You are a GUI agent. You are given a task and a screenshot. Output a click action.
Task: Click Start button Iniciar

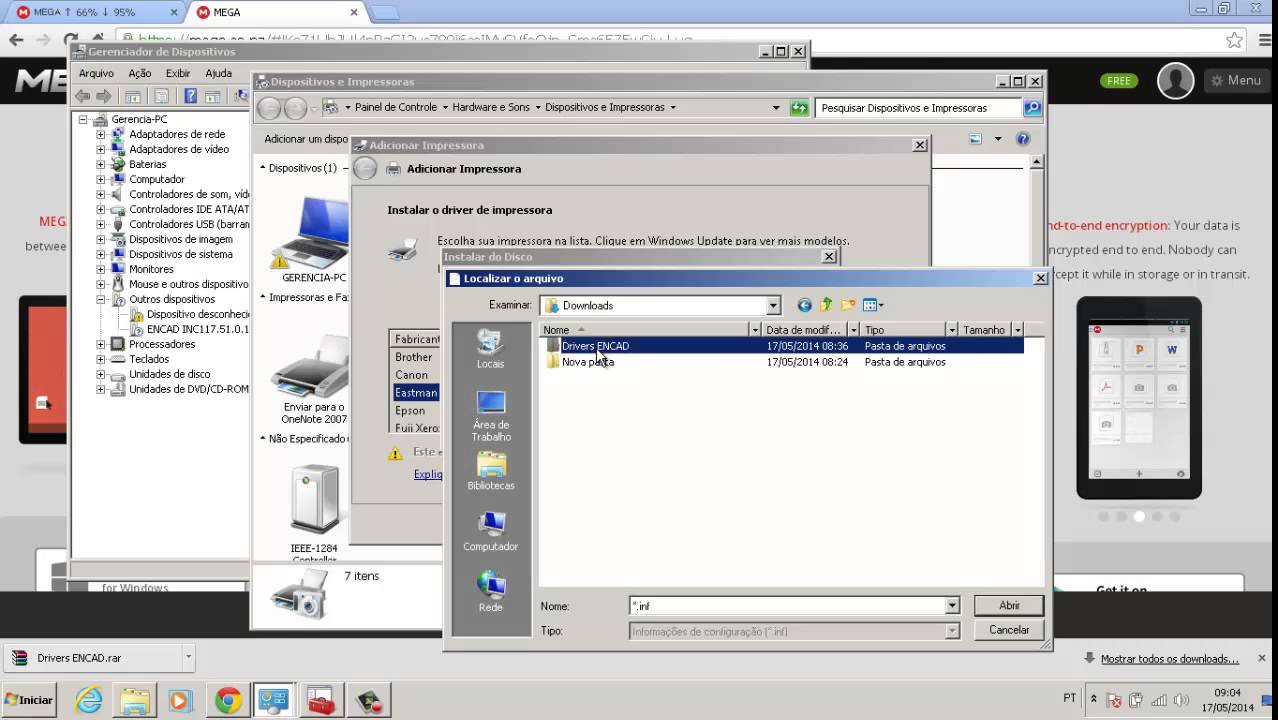click(30, 700)
